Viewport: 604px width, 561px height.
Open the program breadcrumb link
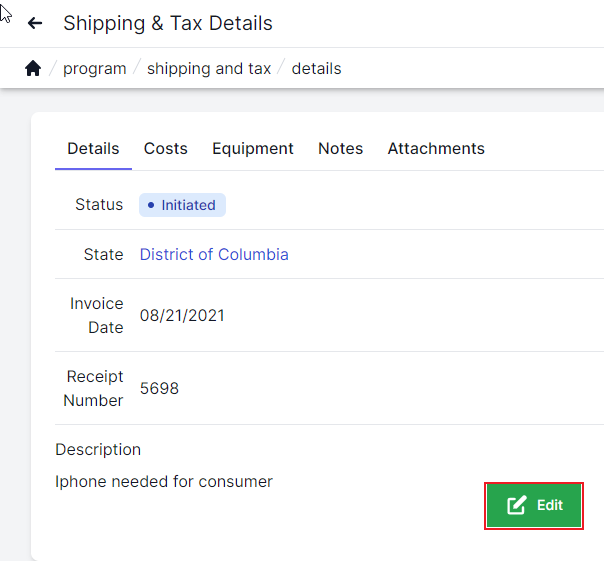tap(94, 69)
